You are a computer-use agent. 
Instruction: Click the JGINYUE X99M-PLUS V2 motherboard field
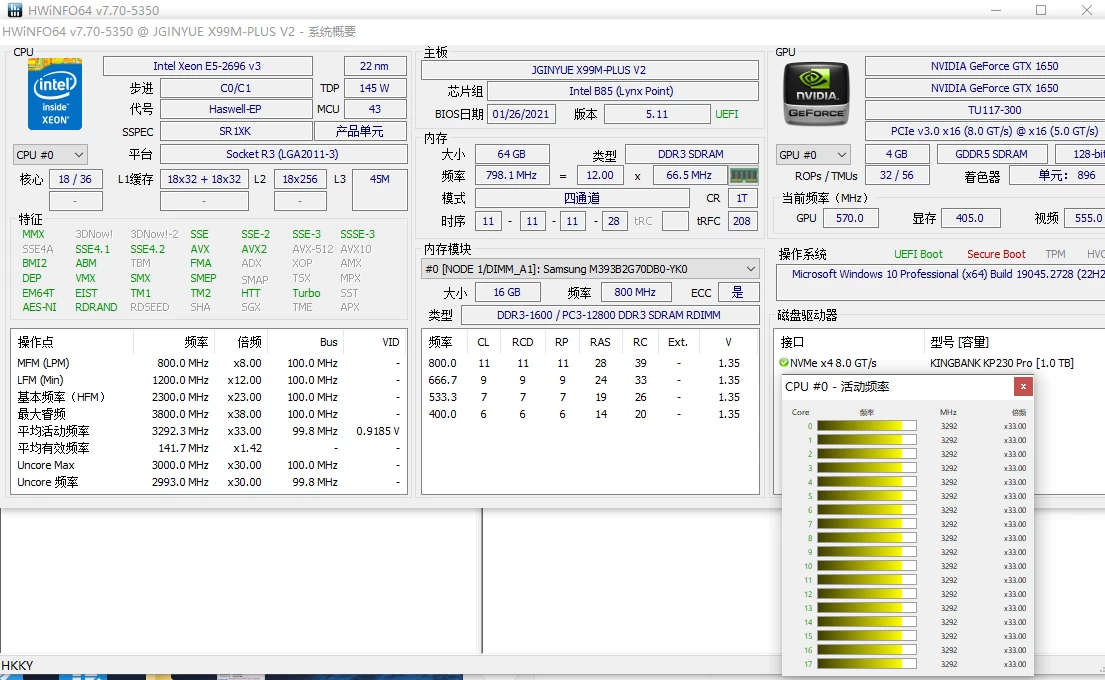coord(590,70)
